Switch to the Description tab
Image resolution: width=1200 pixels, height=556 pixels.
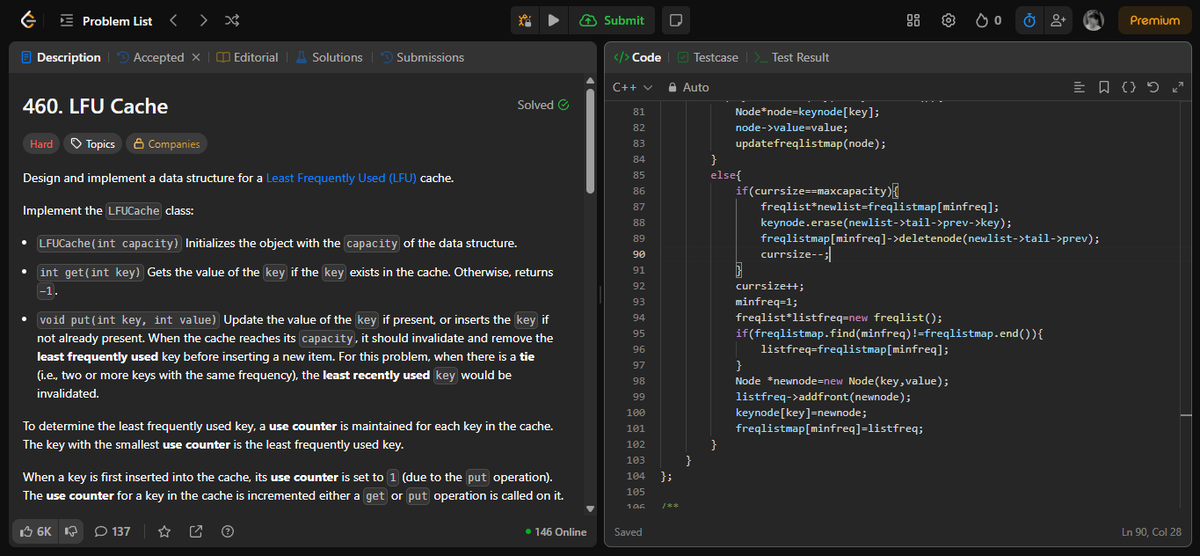(61, 57)
